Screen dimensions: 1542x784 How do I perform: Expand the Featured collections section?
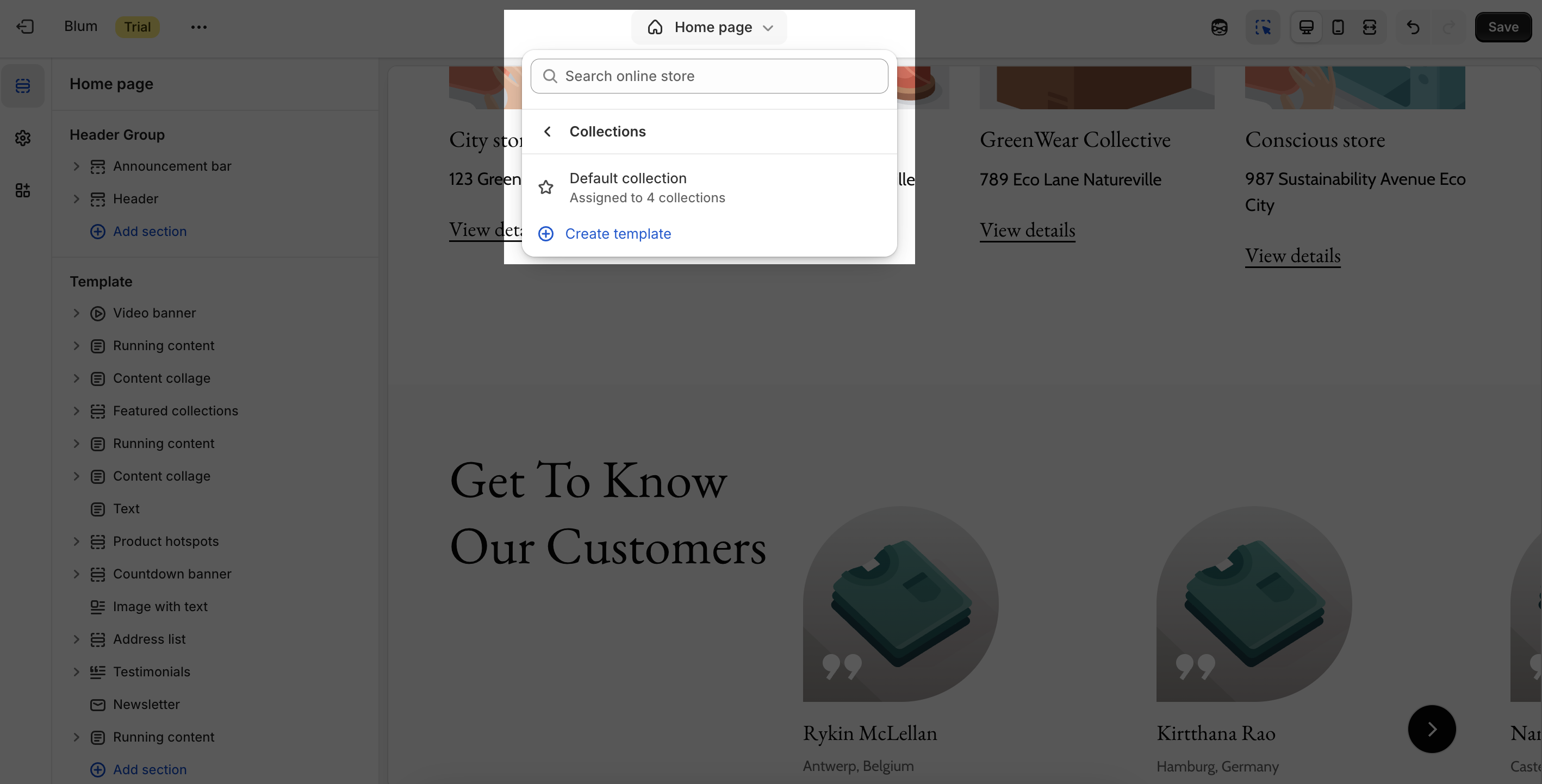pyautogui.click(x=76, y=411)
